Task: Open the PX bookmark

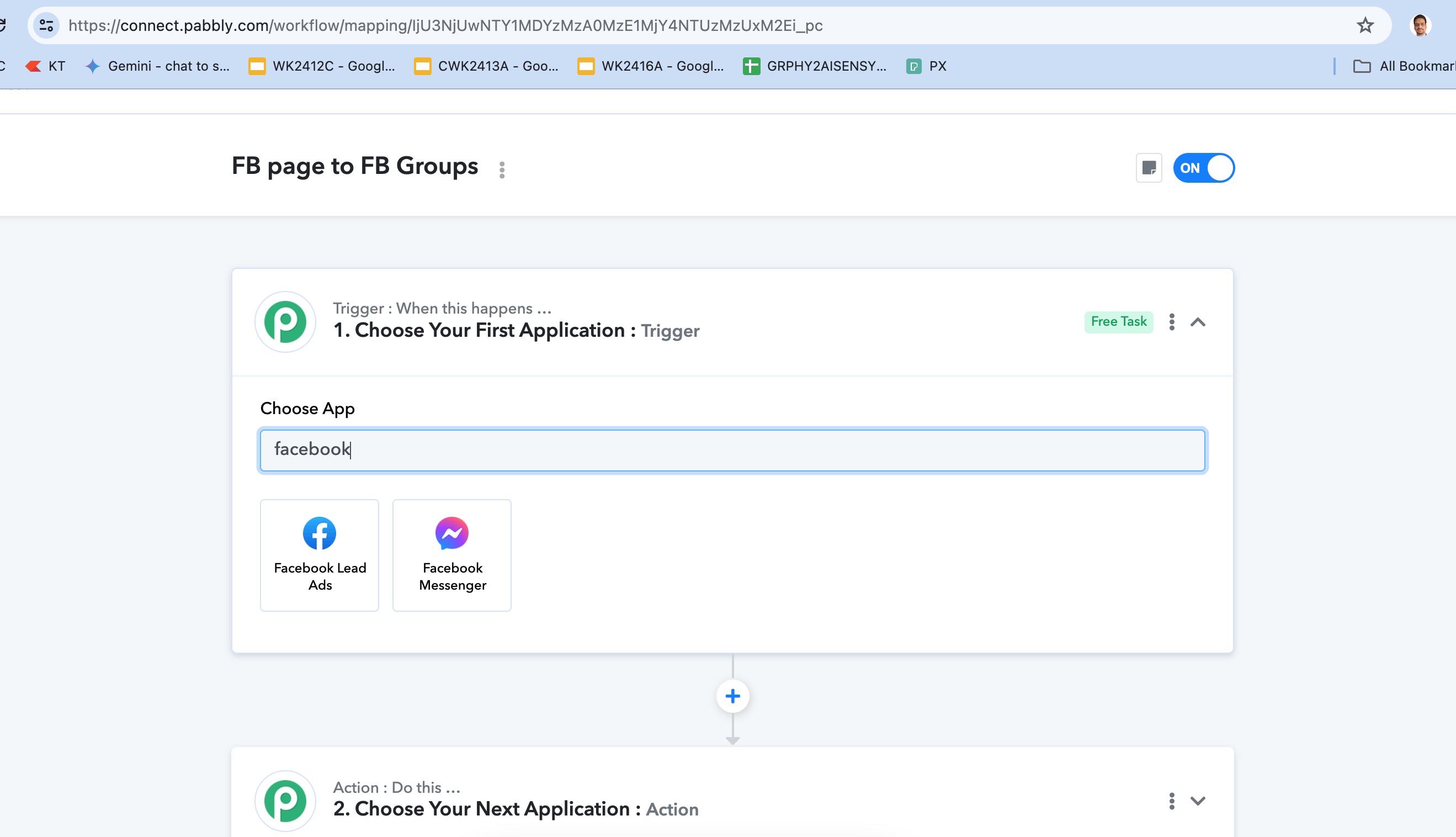Action: click(926, 66)
